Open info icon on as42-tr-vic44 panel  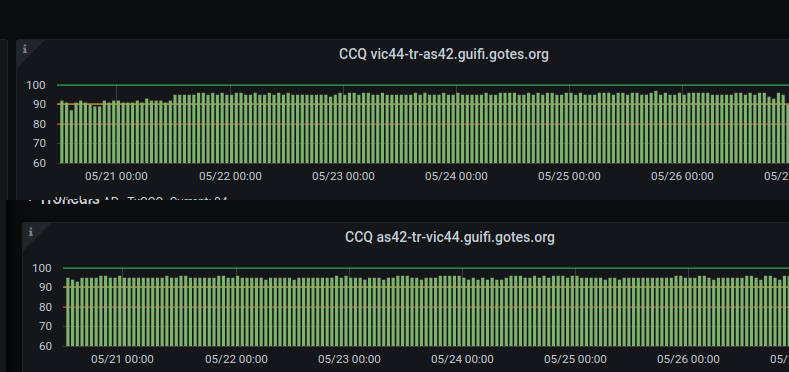(x=31, y=232)
